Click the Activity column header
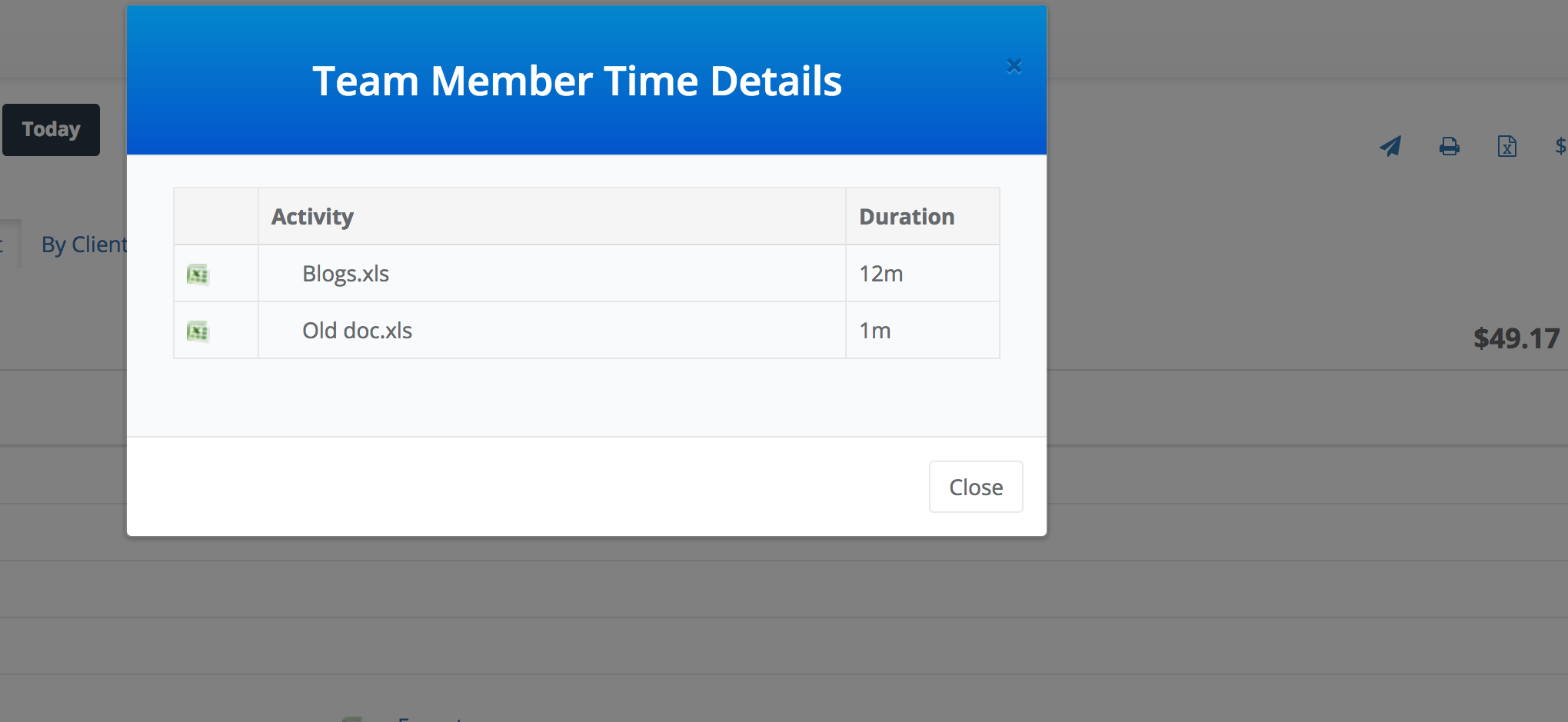Image resolution: width=1568 pixels, height=722 pixels. [x=312, y=217]
